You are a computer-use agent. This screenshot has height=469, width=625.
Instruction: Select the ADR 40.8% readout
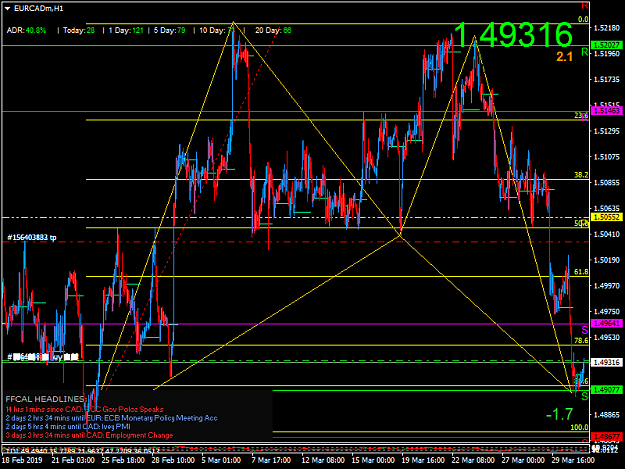(26, 30)
